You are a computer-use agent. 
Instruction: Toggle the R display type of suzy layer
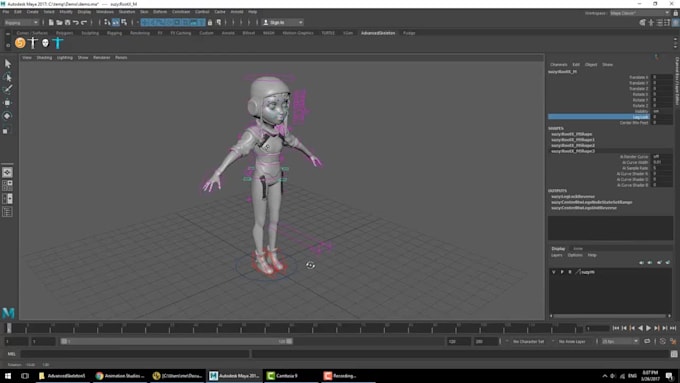pos(570,272)
